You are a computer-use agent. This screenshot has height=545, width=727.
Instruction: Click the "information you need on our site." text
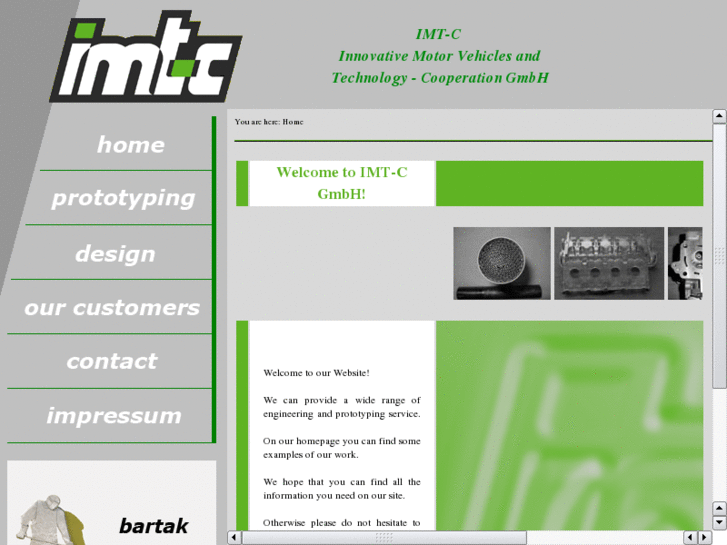(334, 496)
